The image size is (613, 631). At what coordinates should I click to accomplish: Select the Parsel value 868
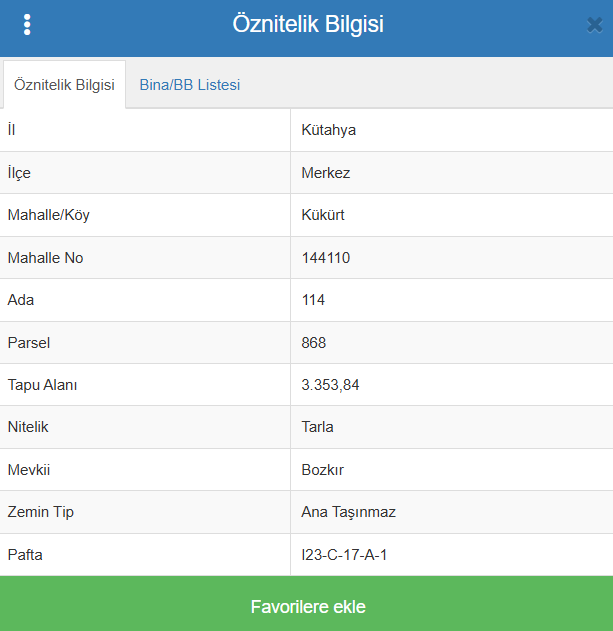tap(314, 342)
